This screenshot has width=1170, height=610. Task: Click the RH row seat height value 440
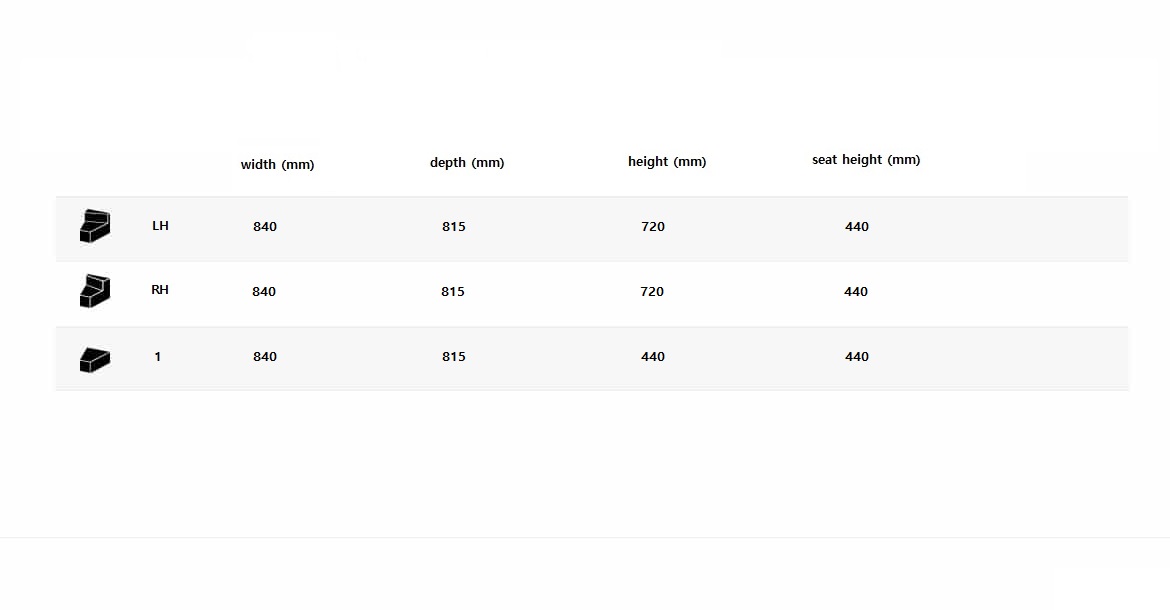(856, 292)
